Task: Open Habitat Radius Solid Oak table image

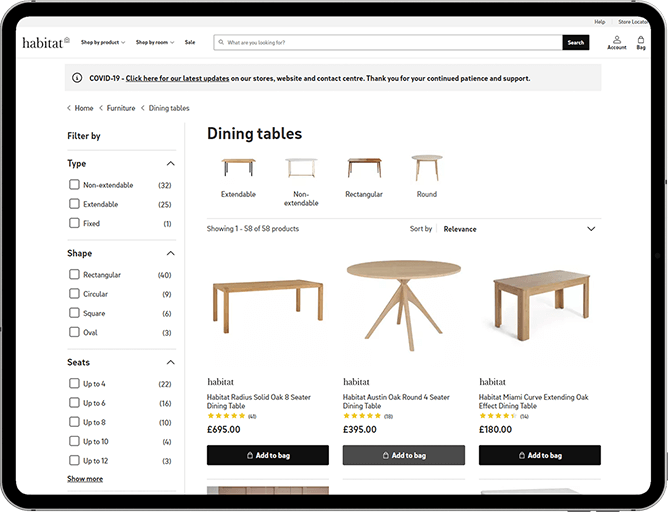Action: 268,307
